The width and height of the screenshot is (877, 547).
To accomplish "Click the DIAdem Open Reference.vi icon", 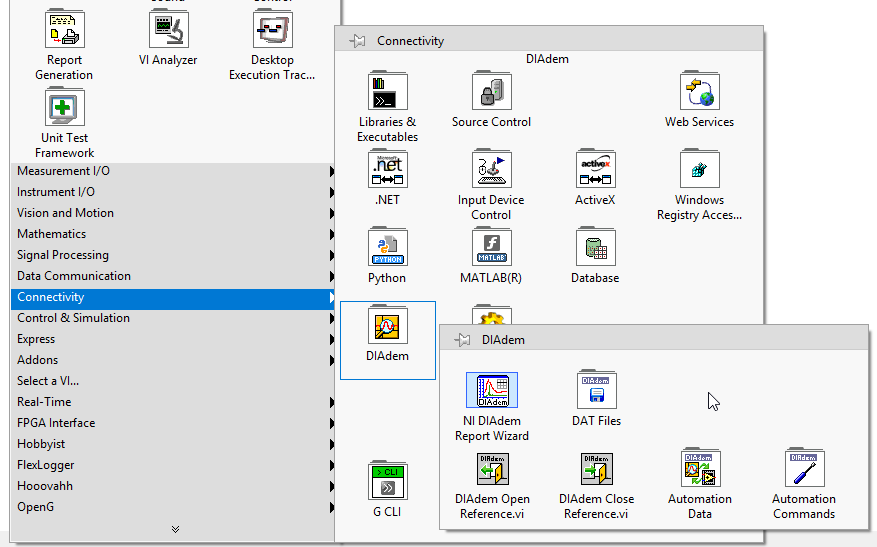I will tap(492, 469).
